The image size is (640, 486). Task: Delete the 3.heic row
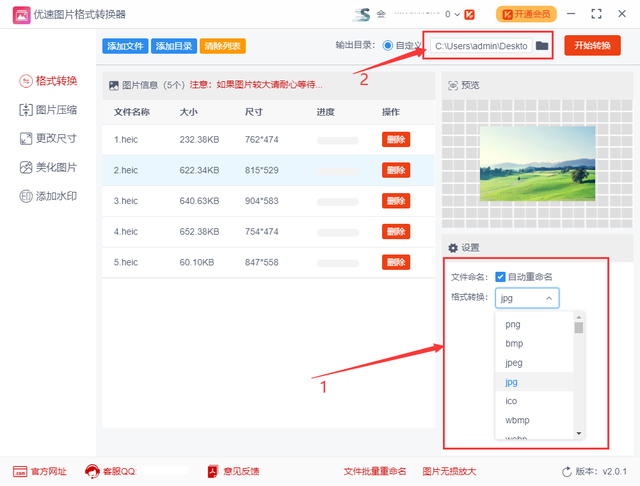[x=396, y=201]
